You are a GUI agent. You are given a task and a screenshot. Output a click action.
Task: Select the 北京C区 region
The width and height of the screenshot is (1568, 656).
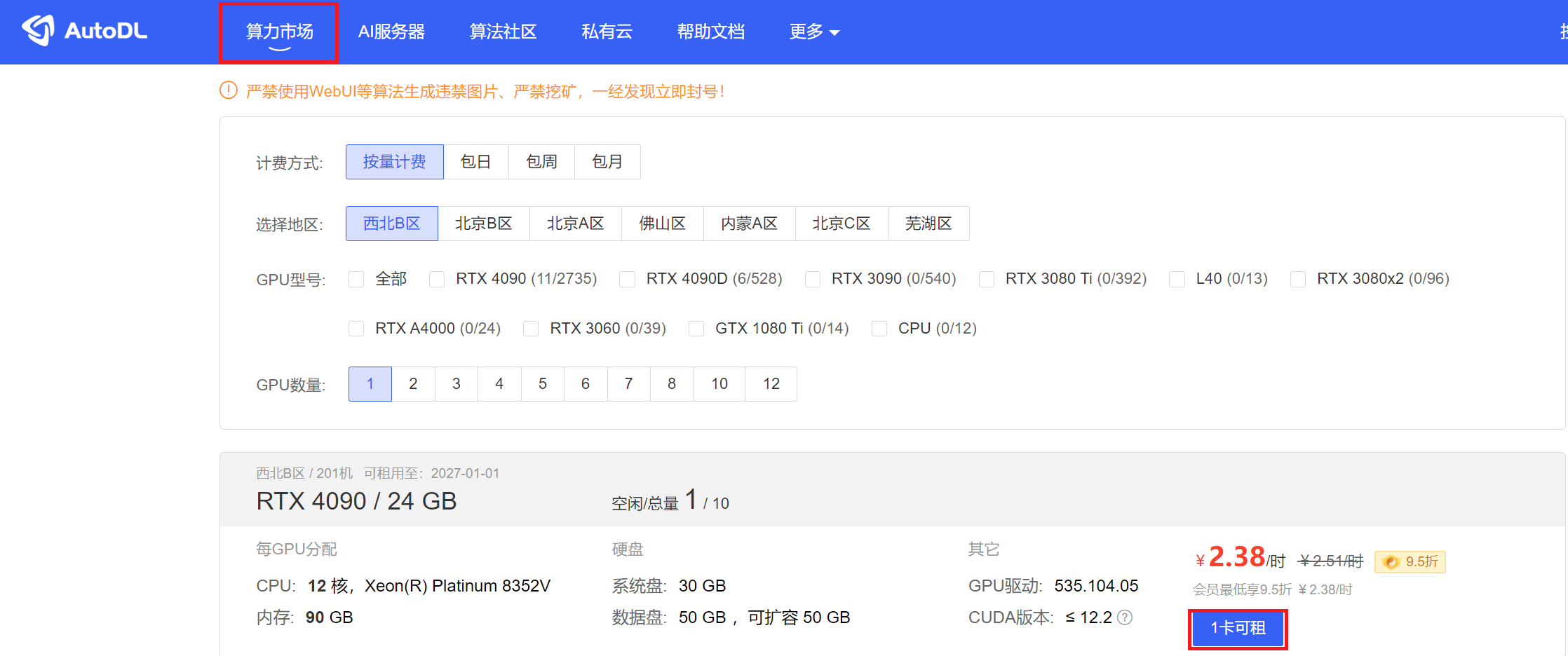tap(842, 224)
